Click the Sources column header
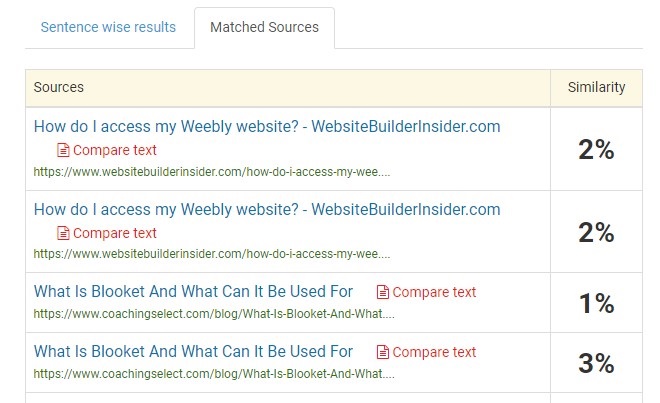Image resolution: width=660 pixels, height=403 pixels. pos(59,88)
